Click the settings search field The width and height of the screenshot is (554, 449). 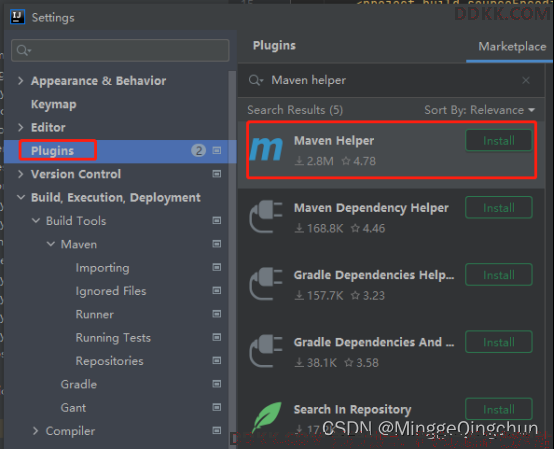coord(120,51)
